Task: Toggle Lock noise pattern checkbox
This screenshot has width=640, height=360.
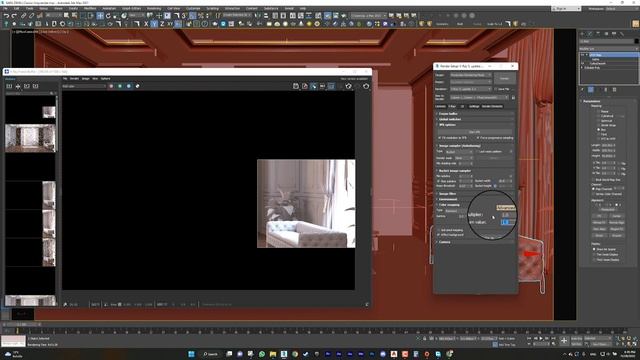Action: (477, 151)
